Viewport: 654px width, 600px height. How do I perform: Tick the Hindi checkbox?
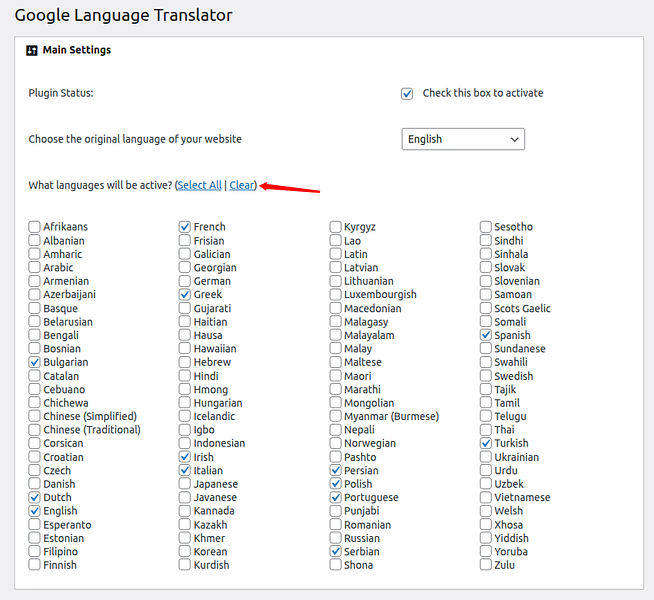184,376
